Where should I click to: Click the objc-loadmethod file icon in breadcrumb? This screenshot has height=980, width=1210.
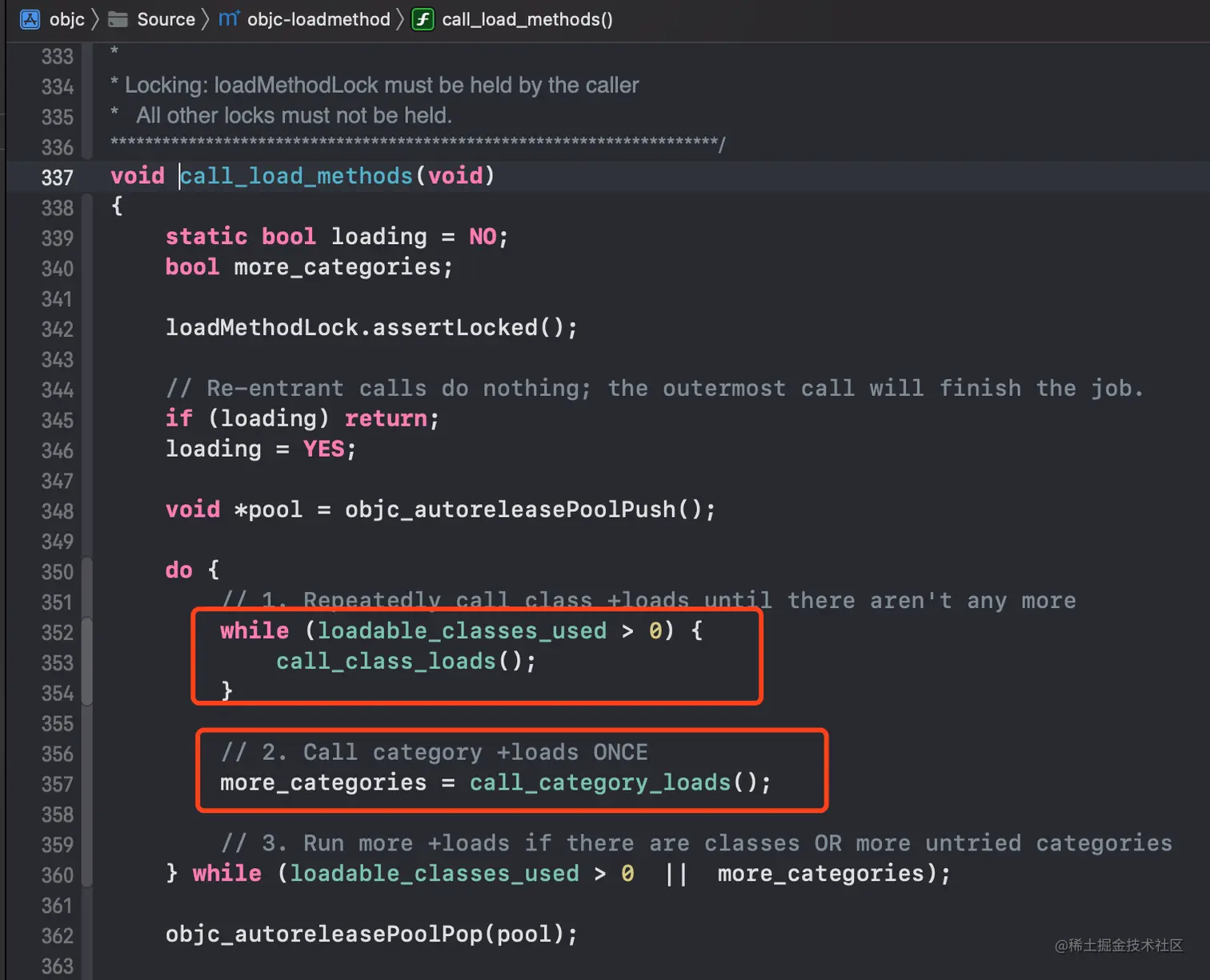coord(229,18)
